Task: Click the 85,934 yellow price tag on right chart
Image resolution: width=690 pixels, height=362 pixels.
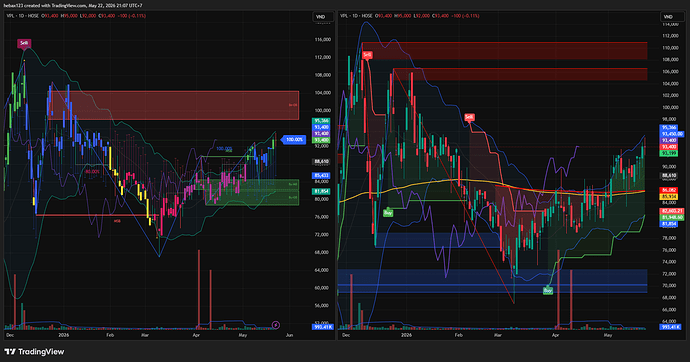Action: [x=669, y=197]
